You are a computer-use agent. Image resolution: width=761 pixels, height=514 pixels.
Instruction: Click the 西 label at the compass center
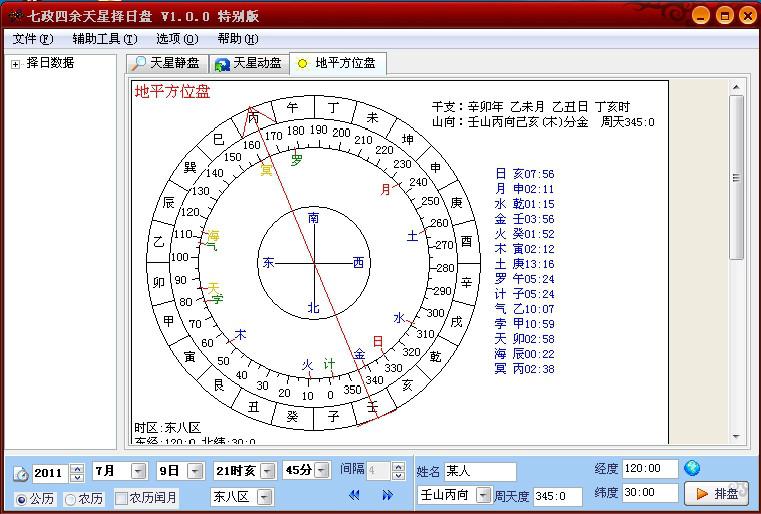(358, 263)
